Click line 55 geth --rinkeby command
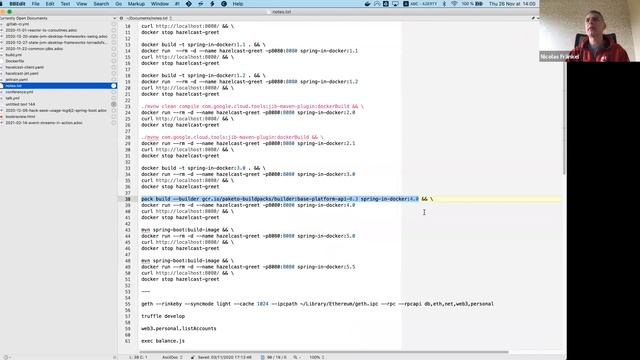This screenshot has height=360, width=640. point(317,304)
